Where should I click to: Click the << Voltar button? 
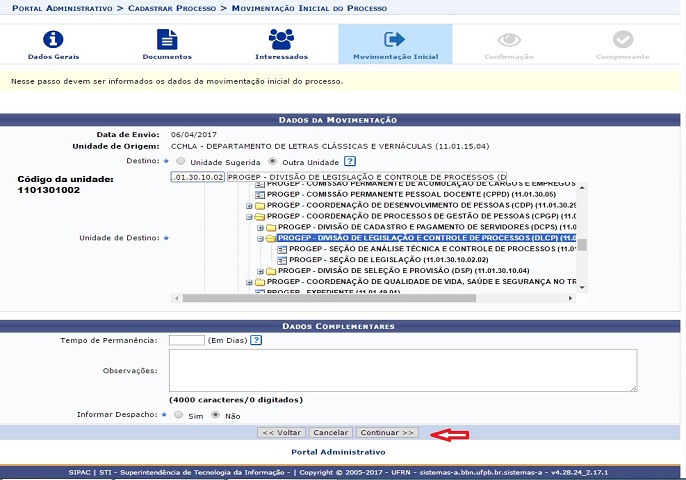click(281, 433)
